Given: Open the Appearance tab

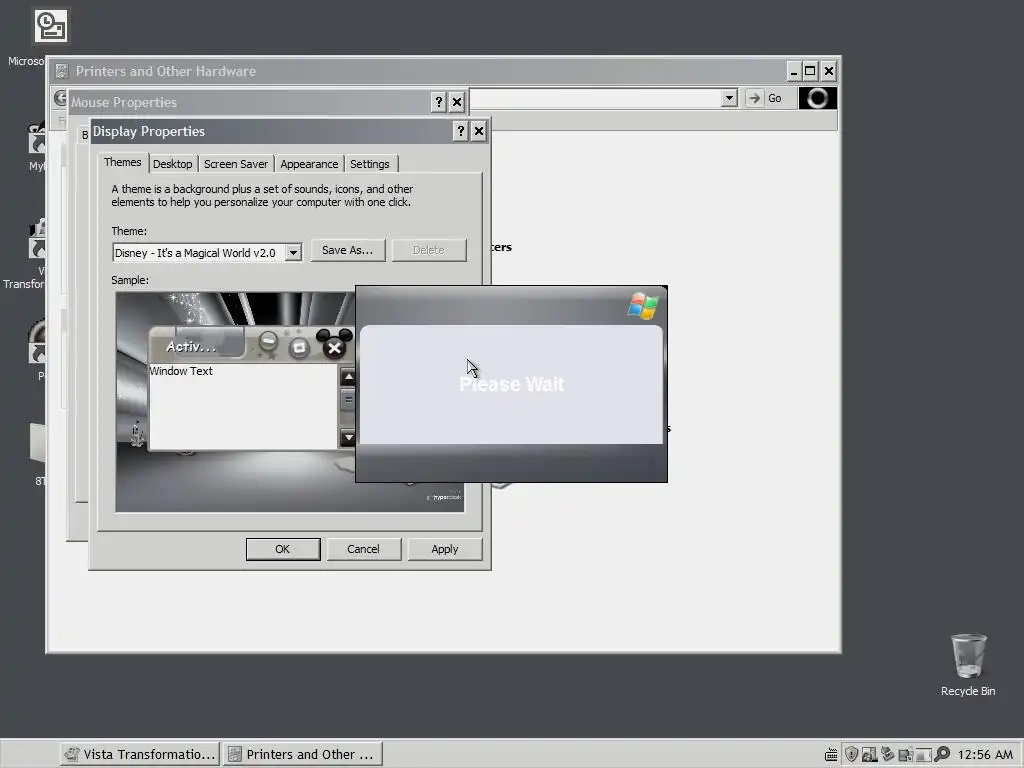Looking at the screenshot, I should [x=309, y=164].
